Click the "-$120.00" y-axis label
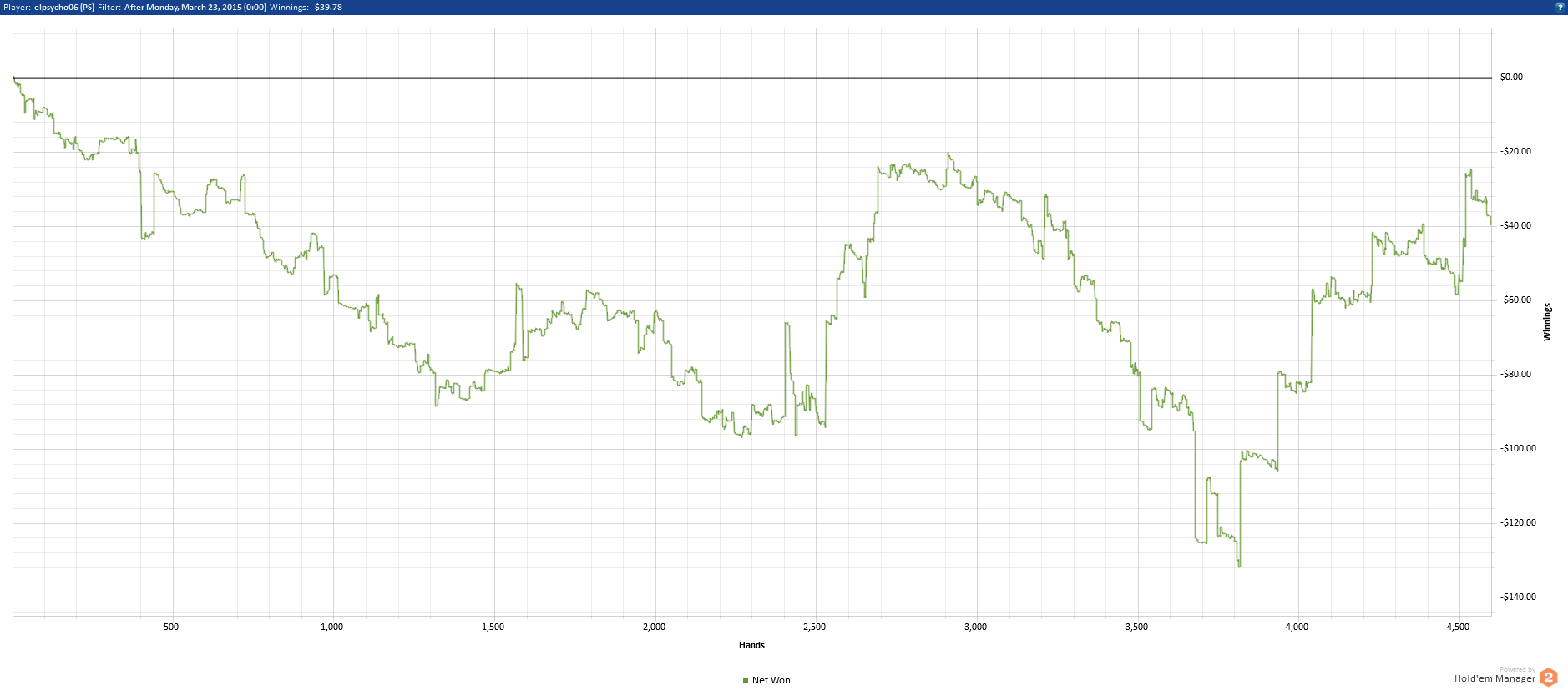The height and width of the screenshot is (691, 1568). pos(1518,523)
